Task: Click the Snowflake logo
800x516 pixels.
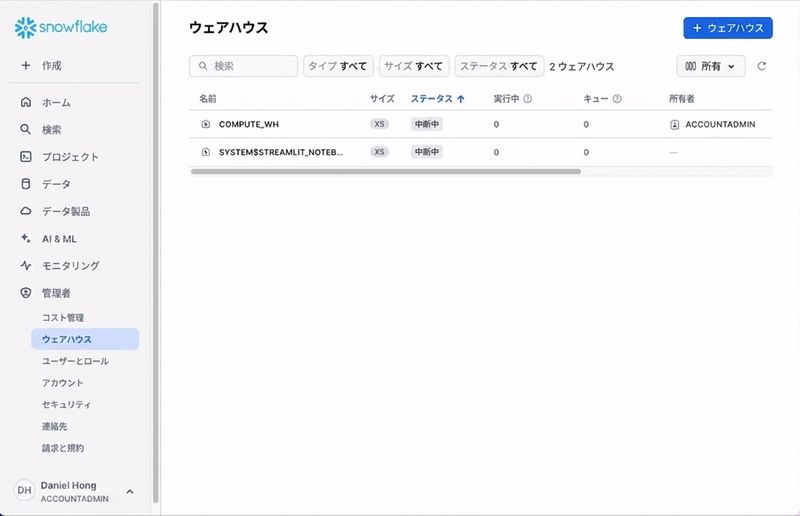Action: (x=61, y=28)
